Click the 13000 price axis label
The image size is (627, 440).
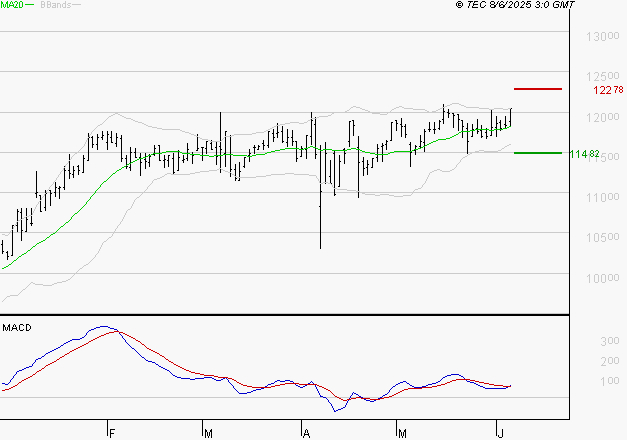tap(603, 36)
